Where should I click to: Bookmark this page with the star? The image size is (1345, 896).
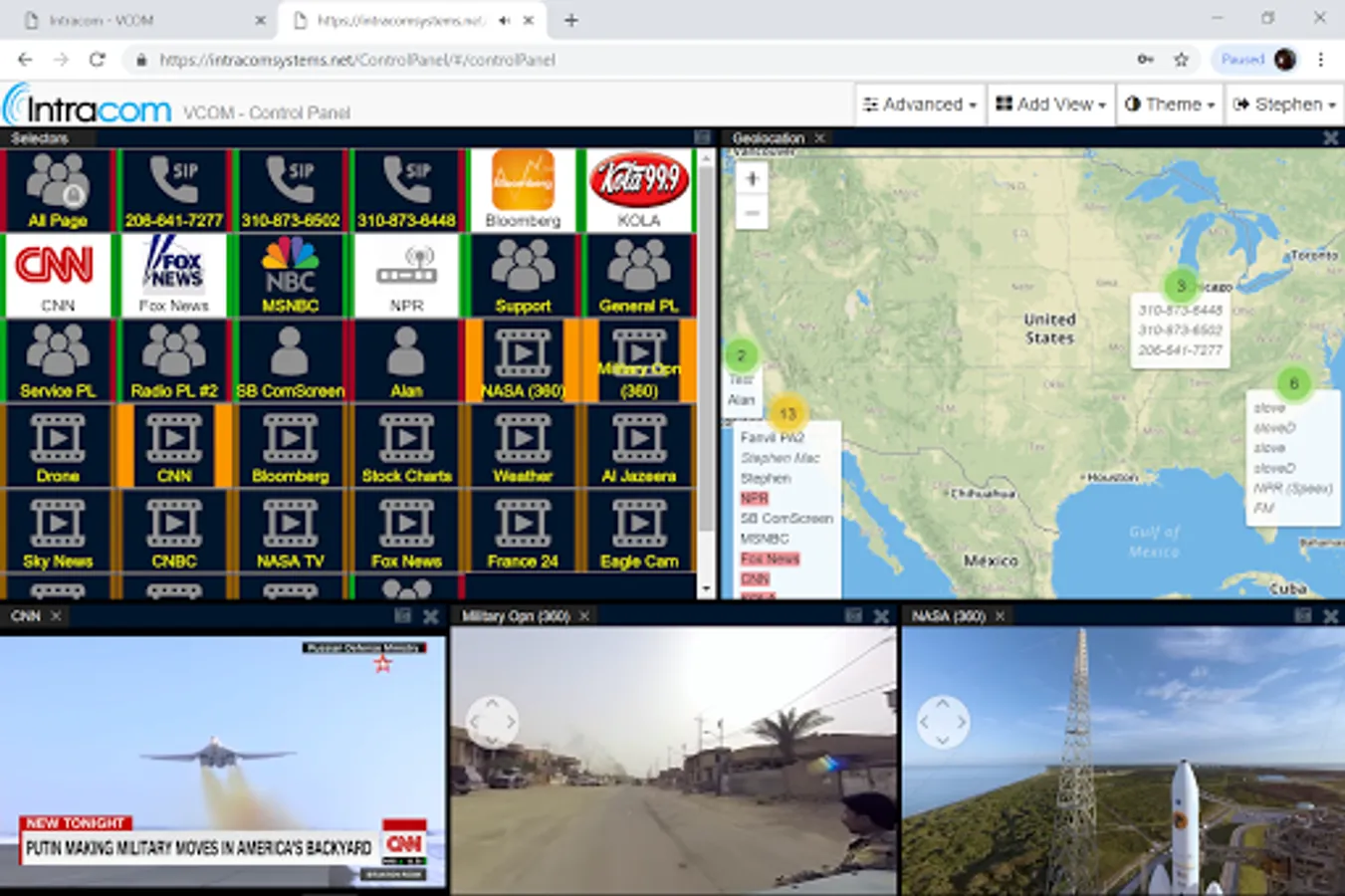(x=1181, y=60)
